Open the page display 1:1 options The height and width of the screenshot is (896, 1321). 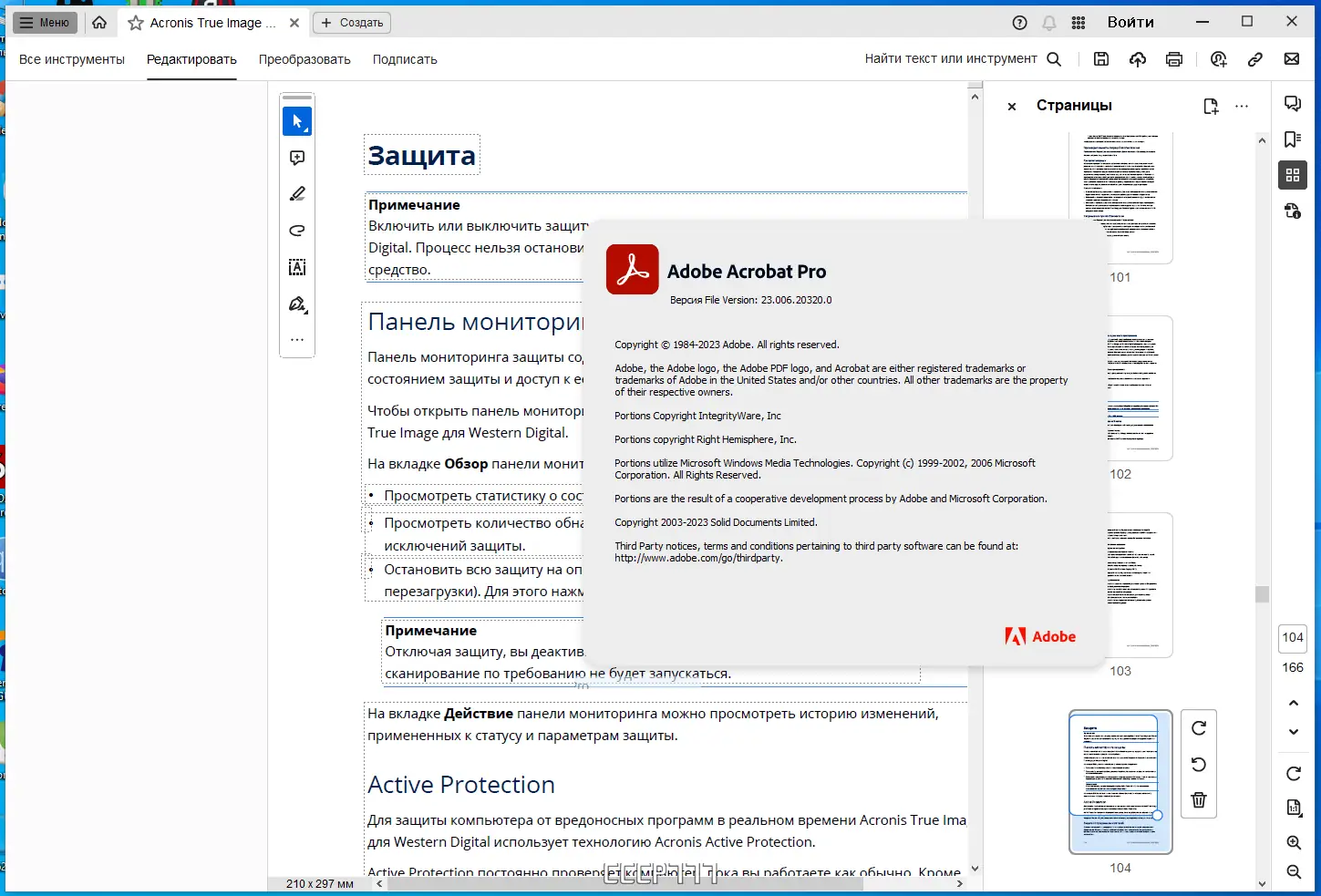[1293, 808]
